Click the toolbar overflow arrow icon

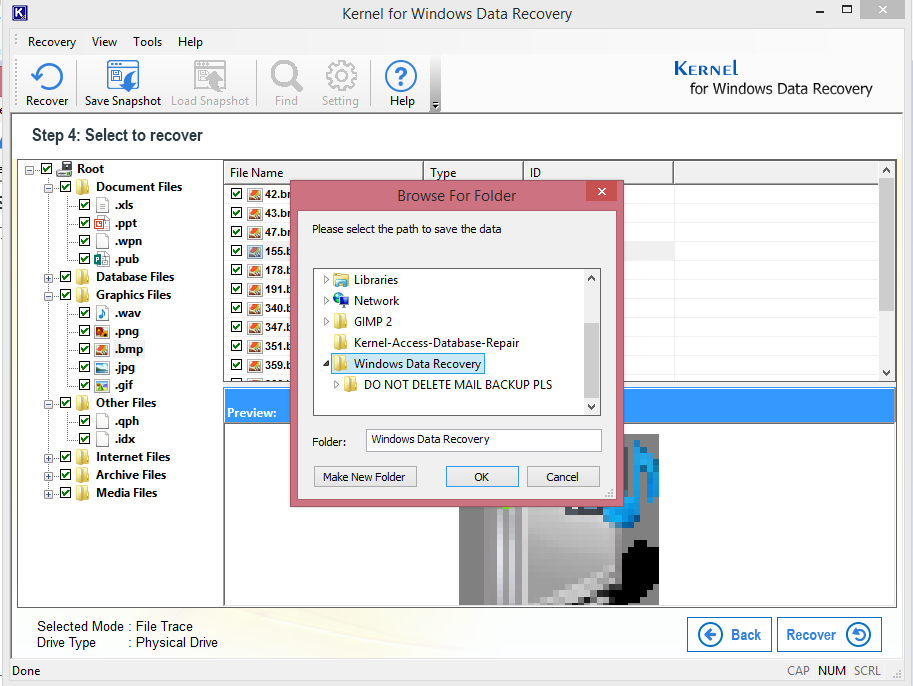pos(435,105)
